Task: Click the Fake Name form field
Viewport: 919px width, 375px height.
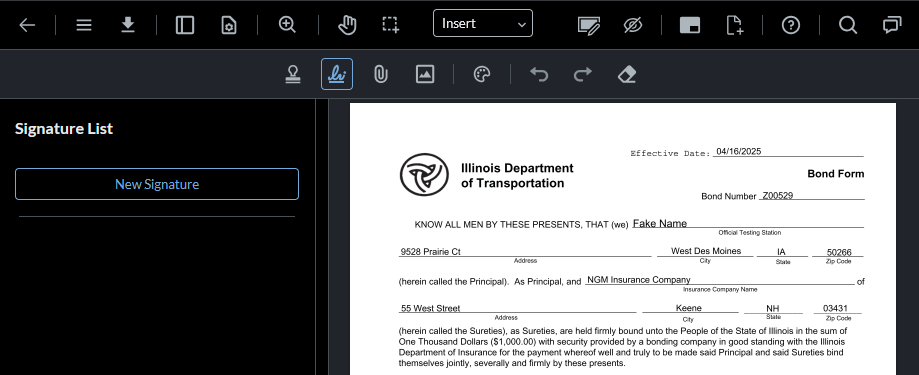Action: pyautogui.click(x=748, y=223)
